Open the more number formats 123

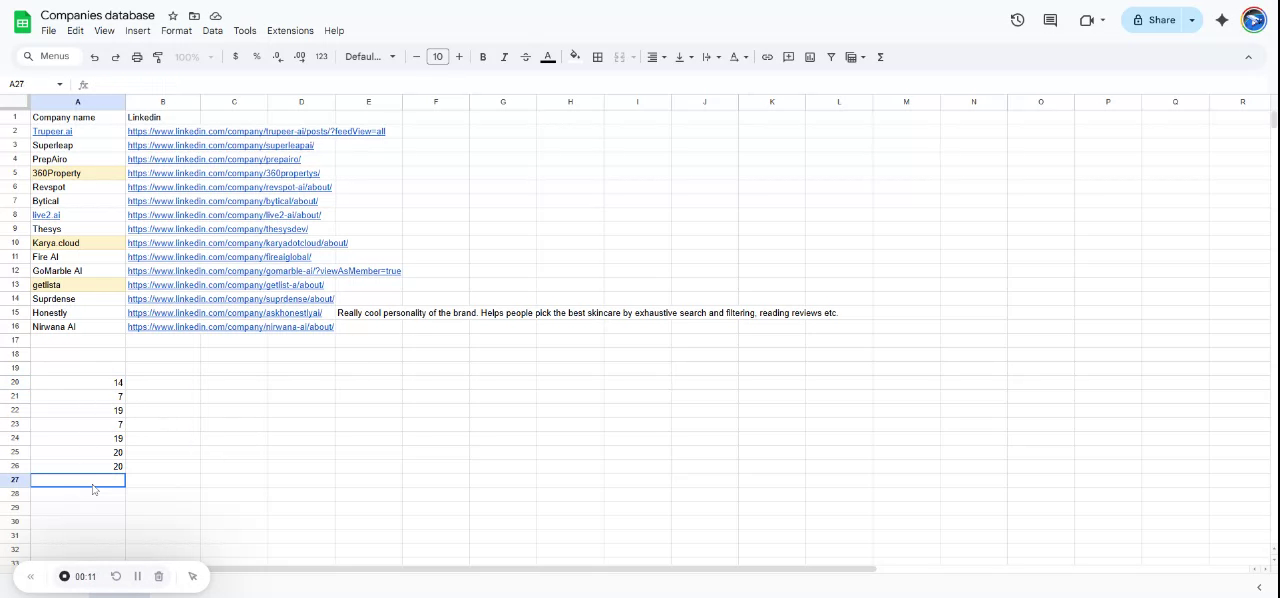[321, 57]
